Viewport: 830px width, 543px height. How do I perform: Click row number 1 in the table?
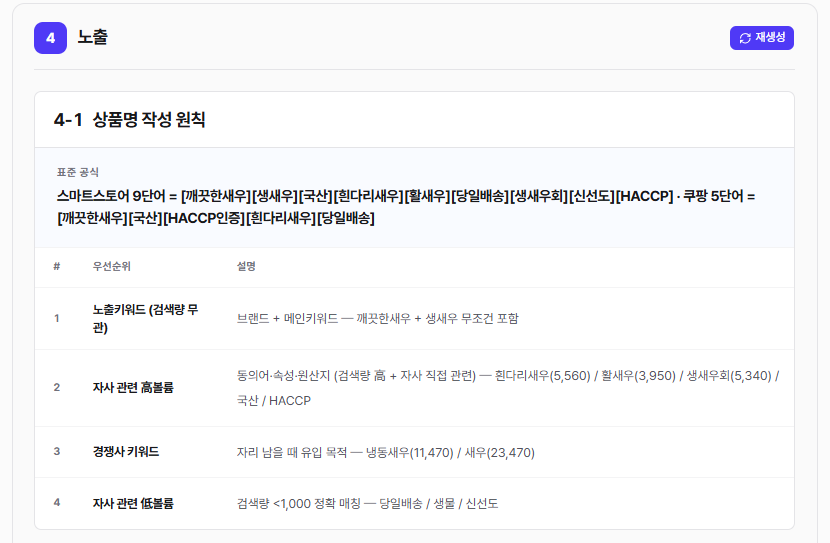pyautogui.click(x=57, y=319)
